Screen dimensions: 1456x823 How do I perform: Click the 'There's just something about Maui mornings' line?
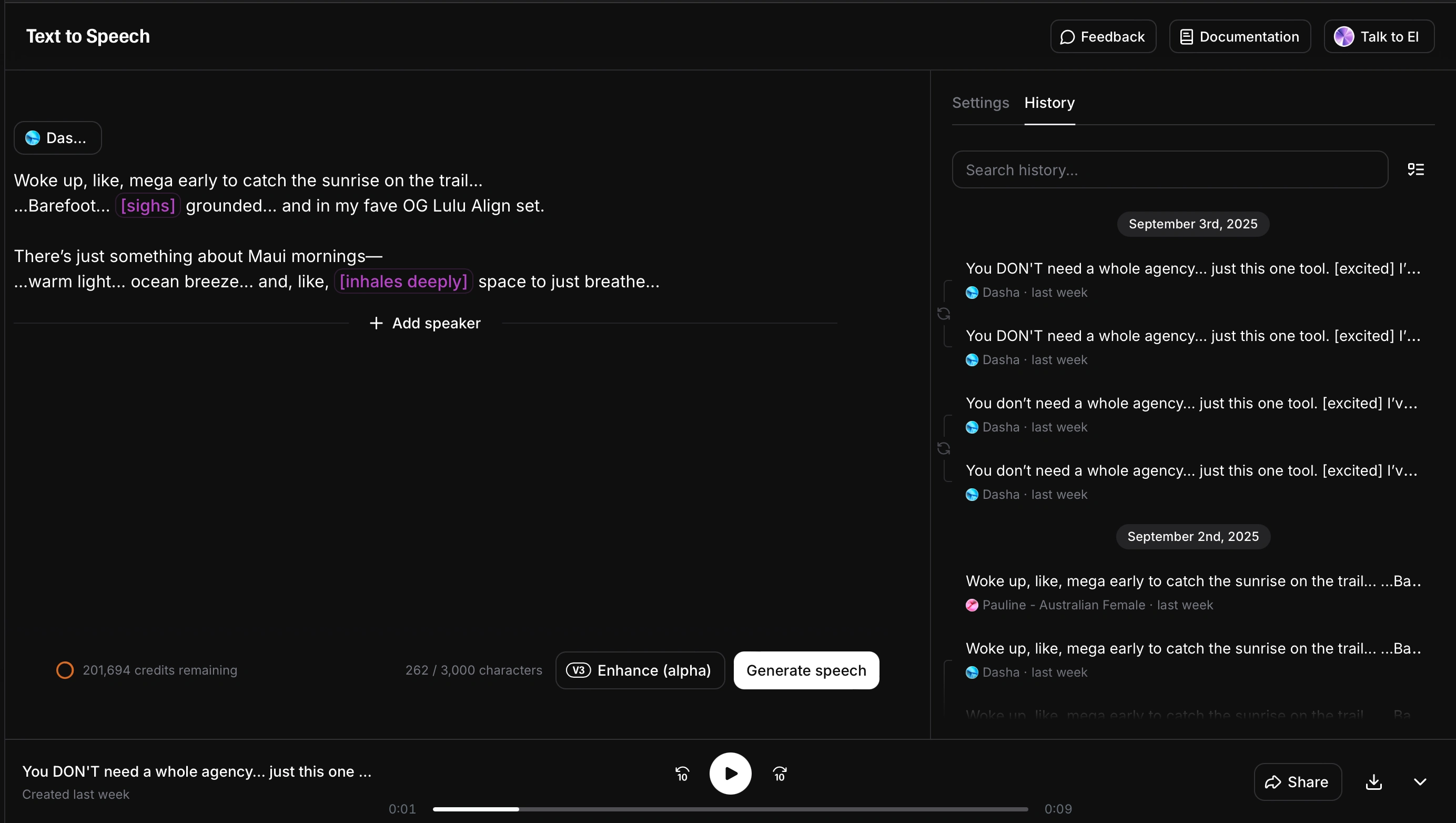click(198, 256)
